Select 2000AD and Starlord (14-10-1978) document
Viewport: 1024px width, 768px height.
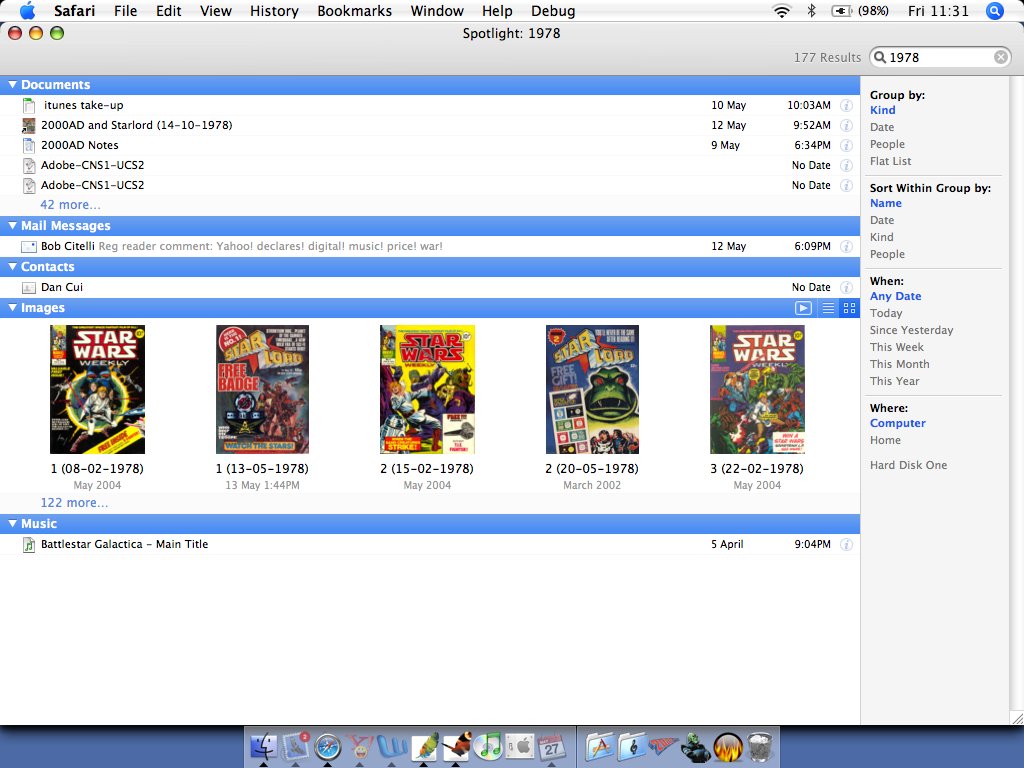click(430, 125)
